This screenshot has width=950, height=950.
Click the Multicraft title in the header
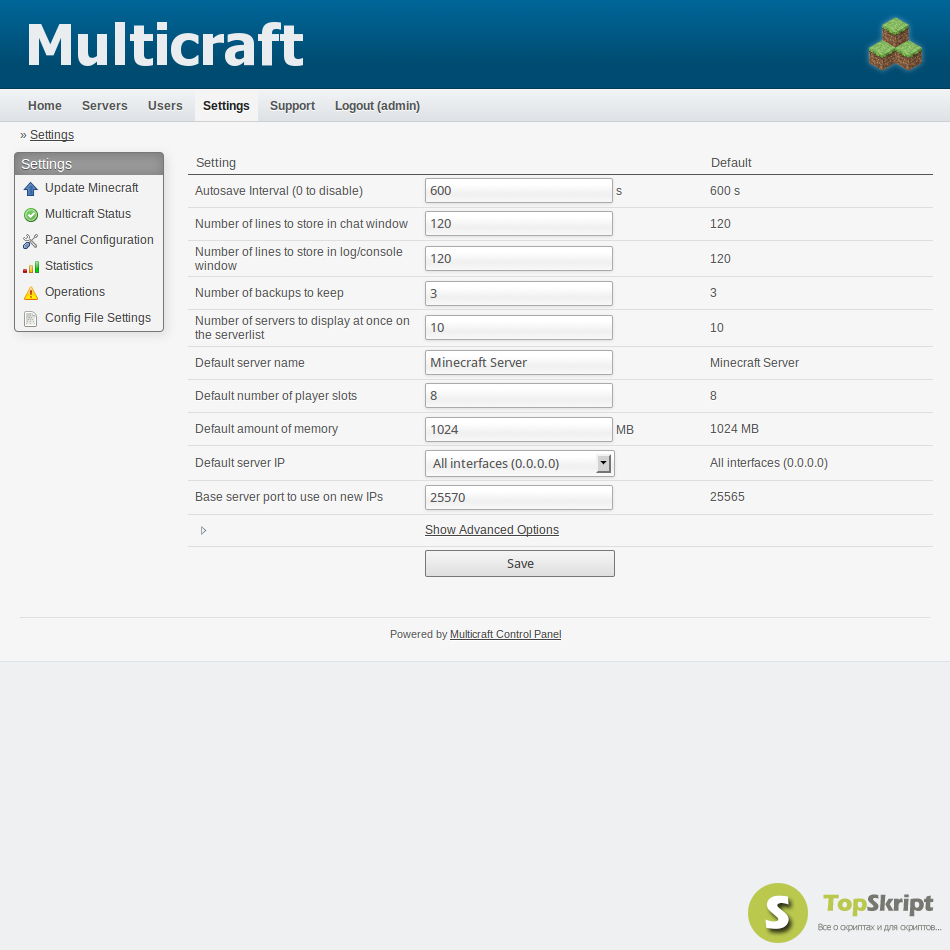pos(165,44)
